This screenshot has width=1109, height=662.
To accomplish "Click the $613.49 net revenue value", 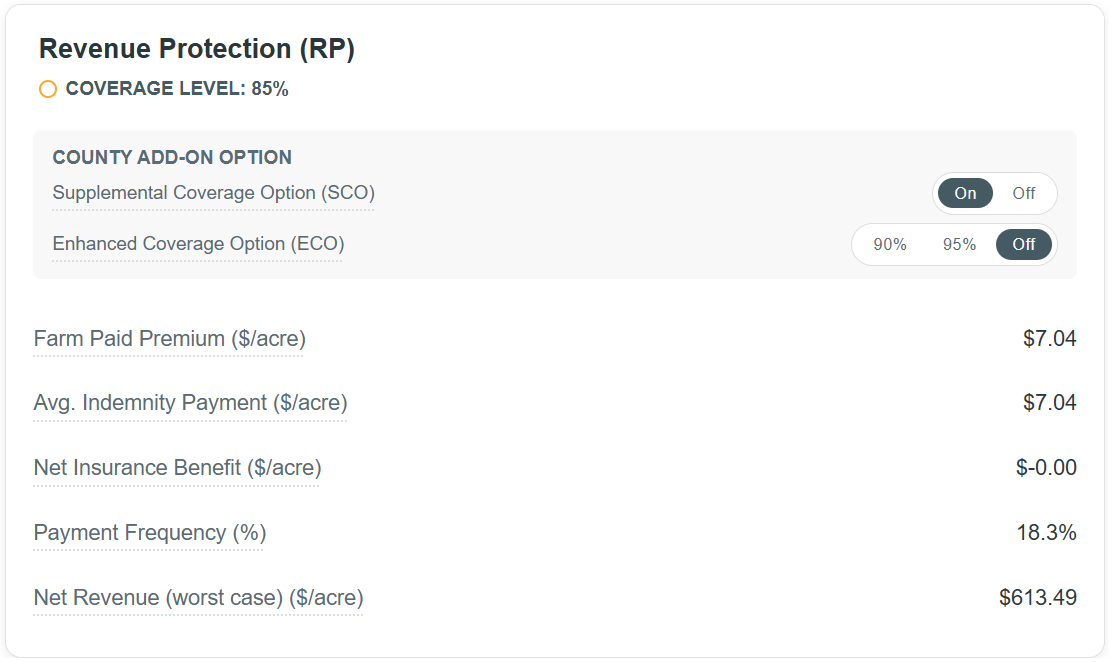I will 1037,598.
